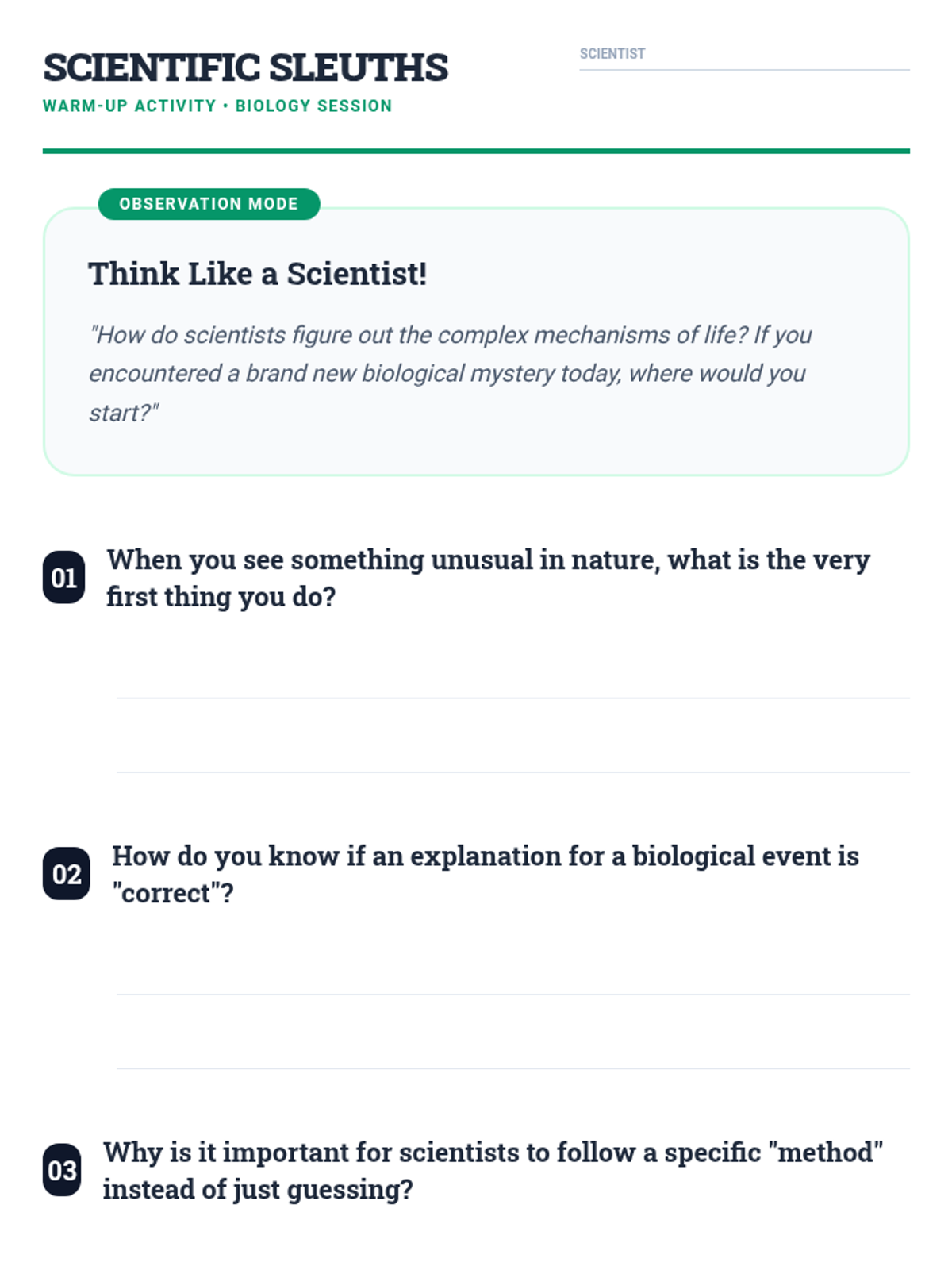Click the WARM-UP ACTIVITY subtitle text
This screenshot has width=952, height=1270.
[x=129, y=106]
